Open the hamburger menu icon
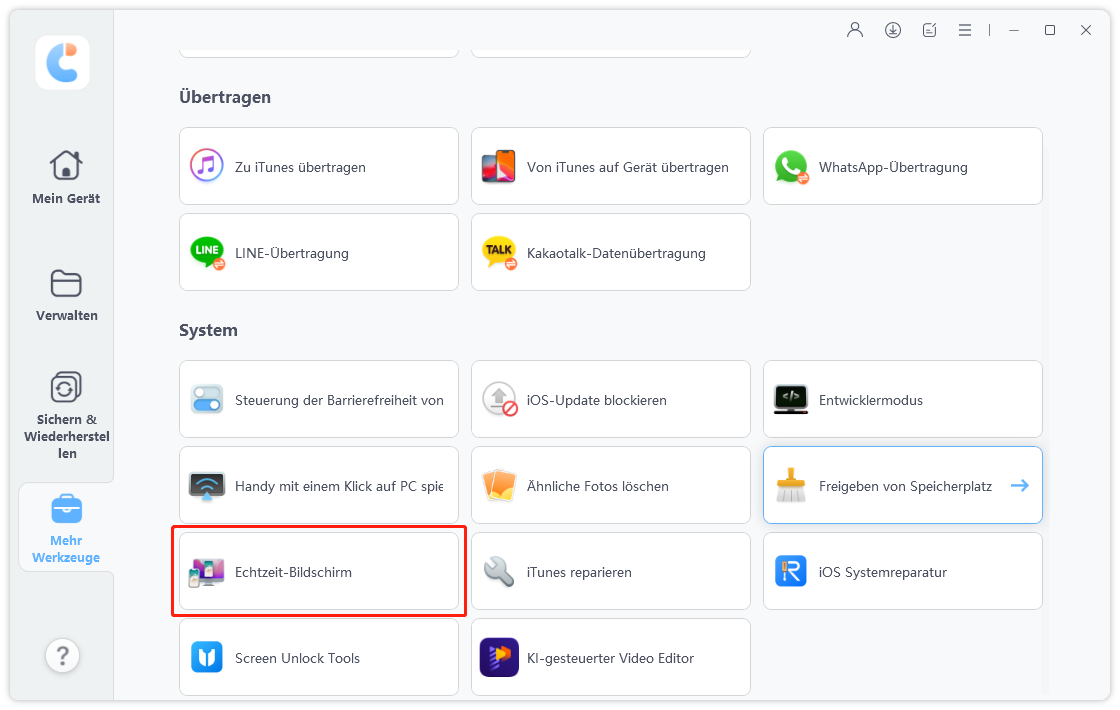Viewport: 1120px width, 710px height. pos(965,30)
